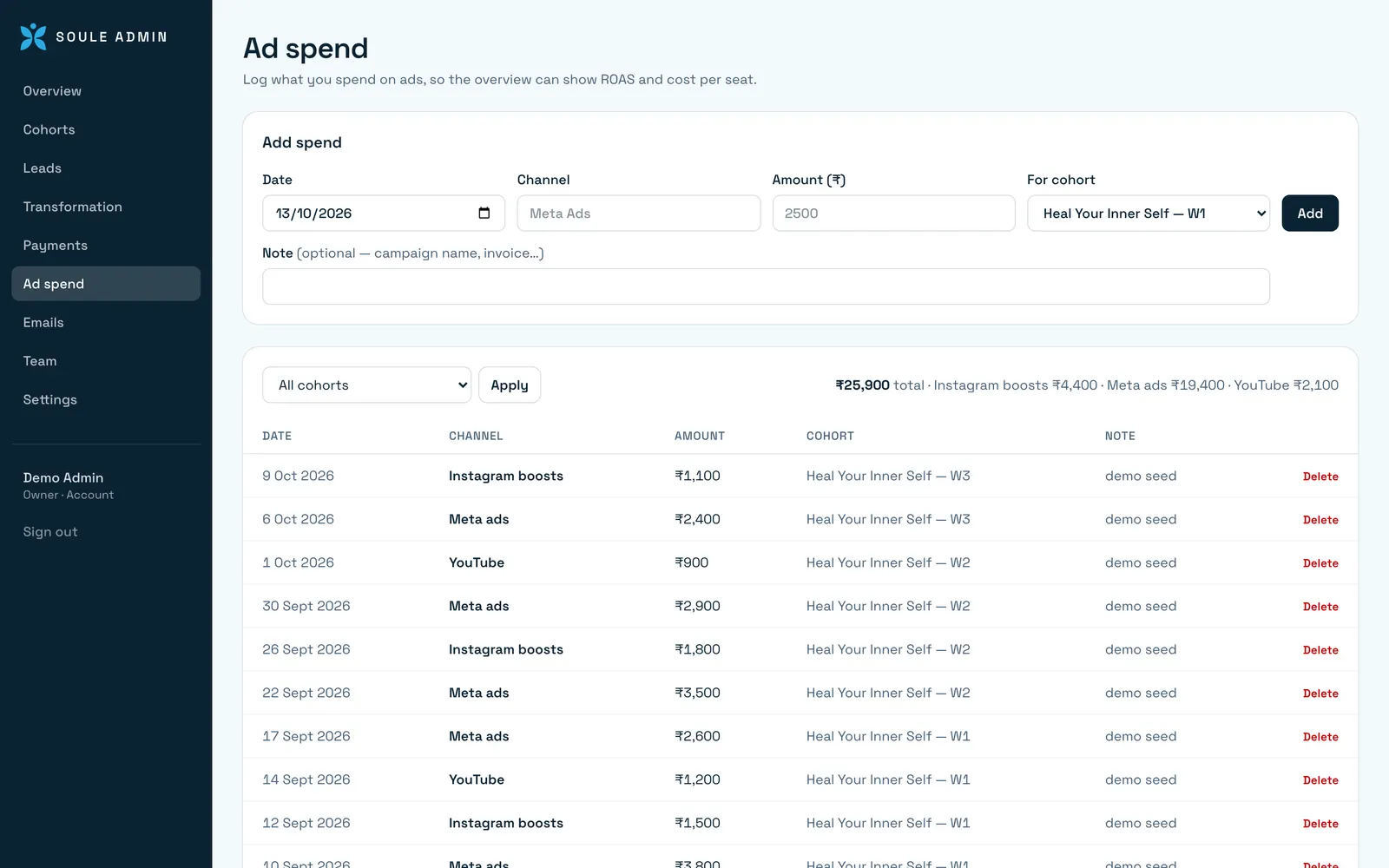
Task: Click the ₹25,900 total amount
Action: point(862,385)
